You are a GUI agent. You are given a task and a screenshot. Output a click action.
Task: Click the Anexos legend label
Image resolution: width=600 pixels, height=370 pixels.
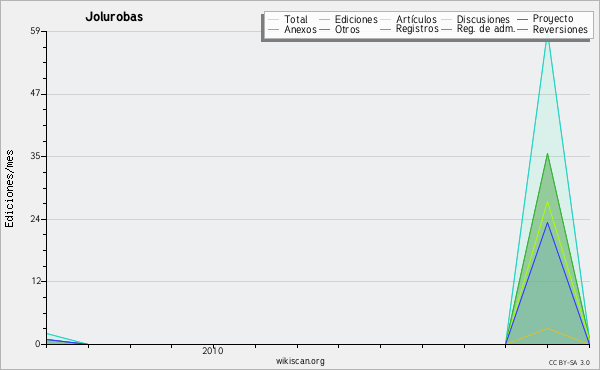click(x=300, y=29)
